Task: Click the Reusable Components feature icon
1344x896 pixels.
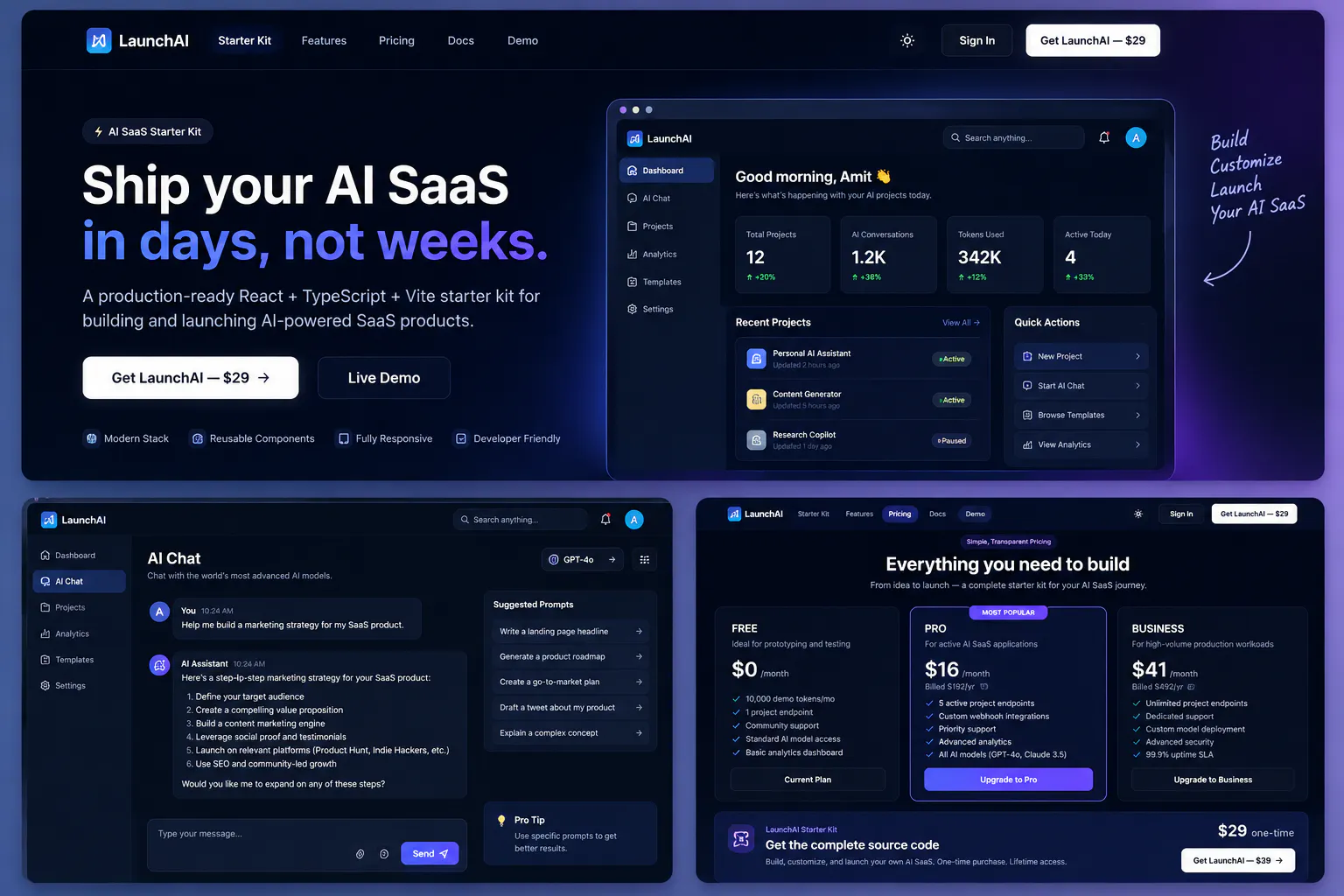Action: click(x=198, y=438)
